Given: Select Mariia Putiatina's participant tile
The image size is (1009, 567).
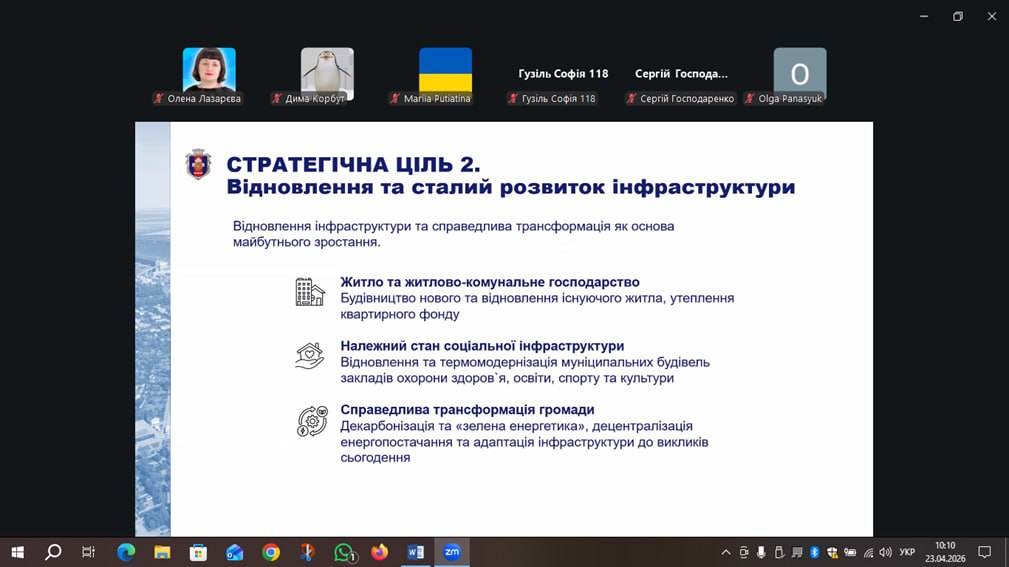Looking at the screenshot, I should tap(445, 71).
